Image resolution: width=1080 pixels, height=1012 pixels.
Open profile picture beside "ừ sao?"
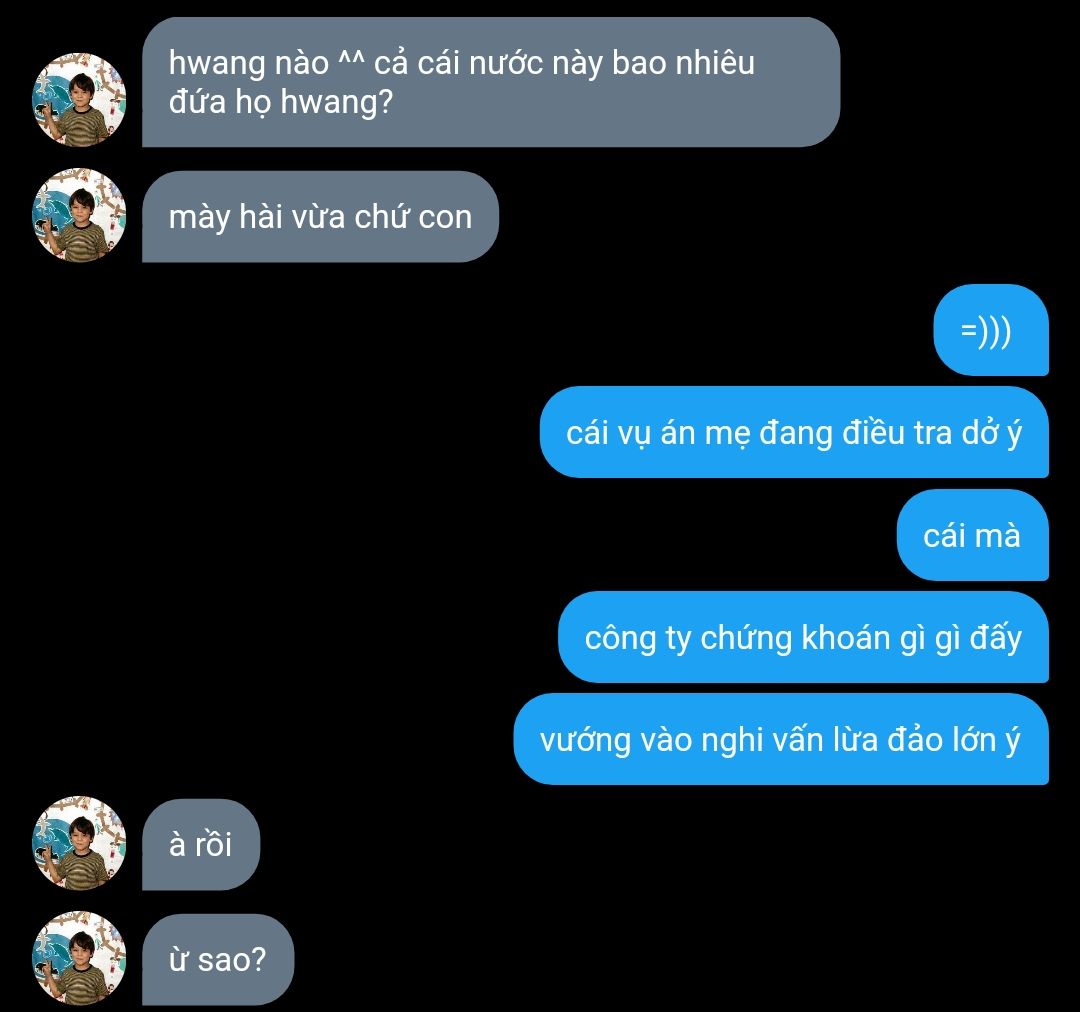[x=79, y=958]
